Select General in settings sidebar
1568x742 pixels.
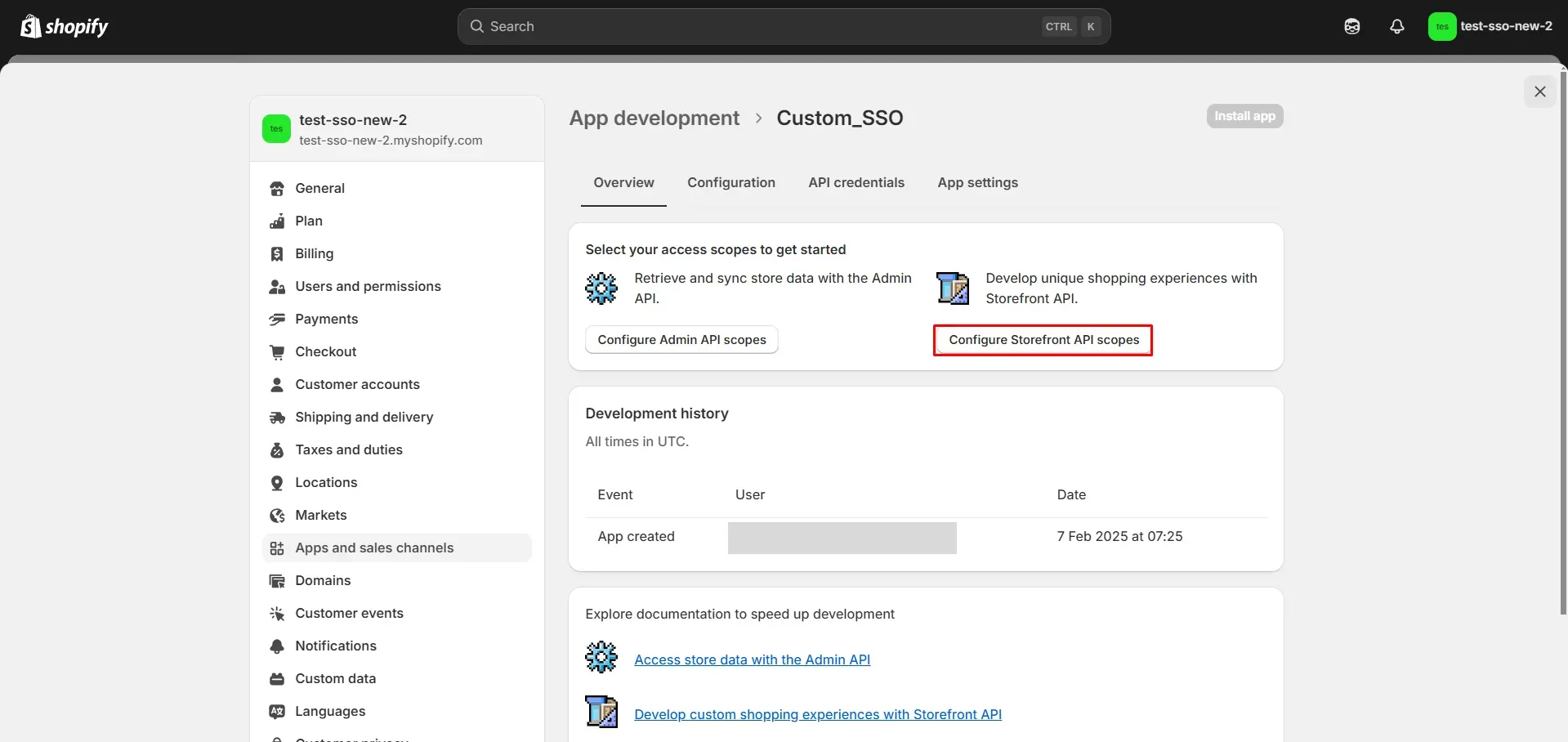coord(397,189)
